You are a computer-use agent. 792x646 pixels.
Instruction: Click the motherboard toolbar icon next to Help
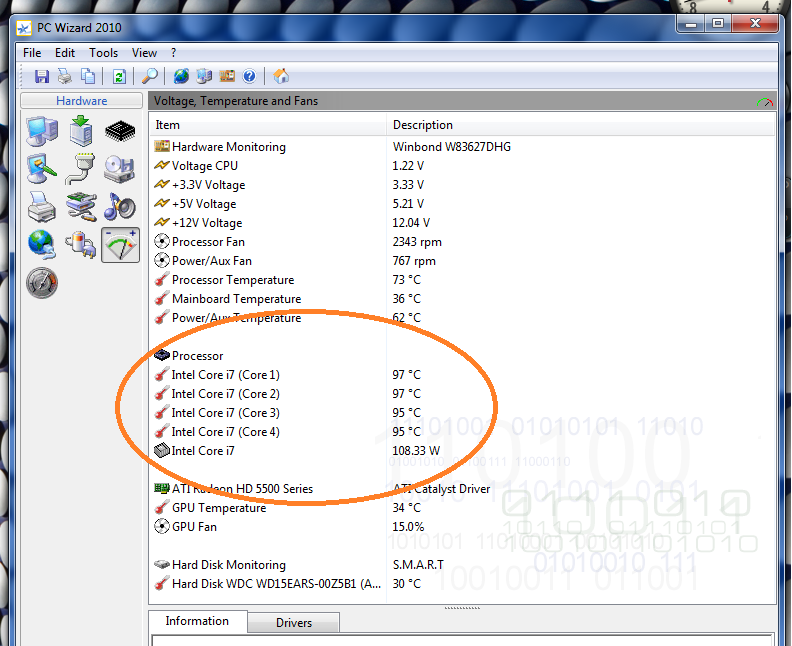pos(227,76)
